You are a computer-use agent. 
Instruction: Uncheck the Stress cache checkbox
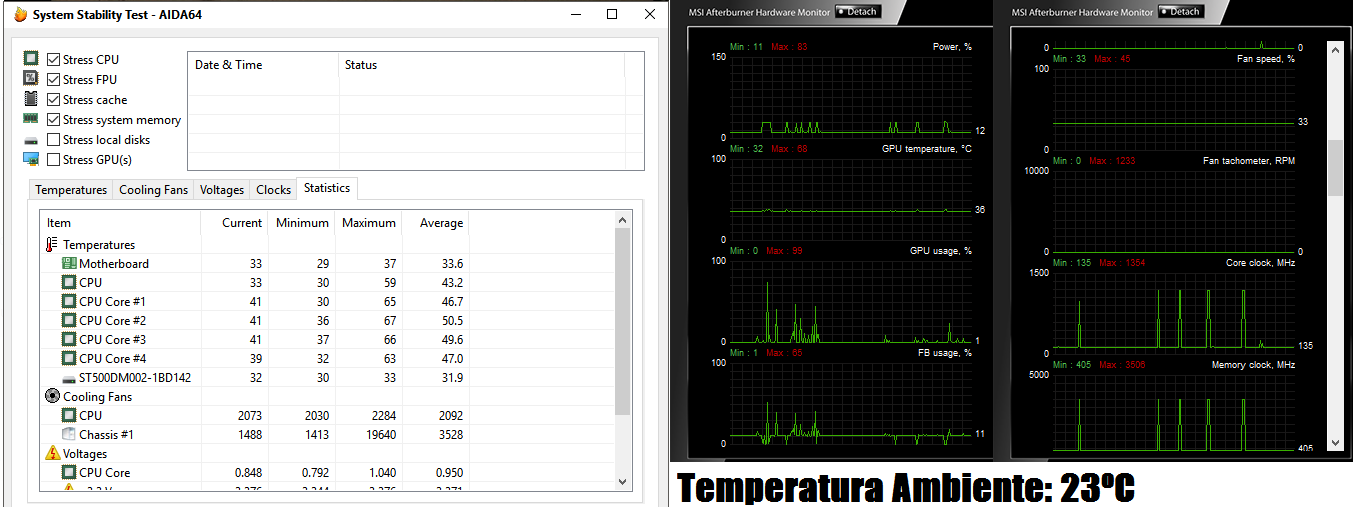(54, 100)
